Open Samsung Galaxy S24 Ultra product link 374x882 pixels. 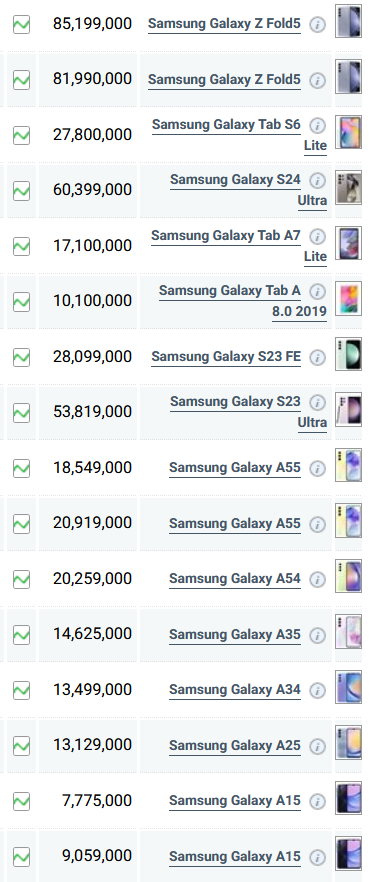point(249,190)
